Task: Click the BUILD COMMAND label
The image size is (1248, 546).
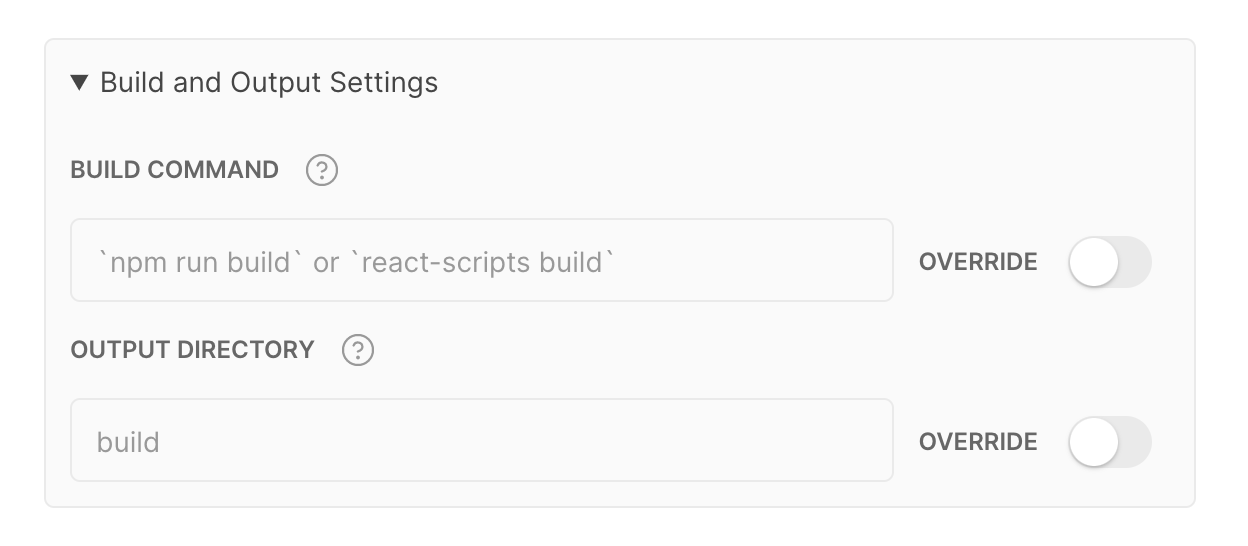Action: [175, 171]
